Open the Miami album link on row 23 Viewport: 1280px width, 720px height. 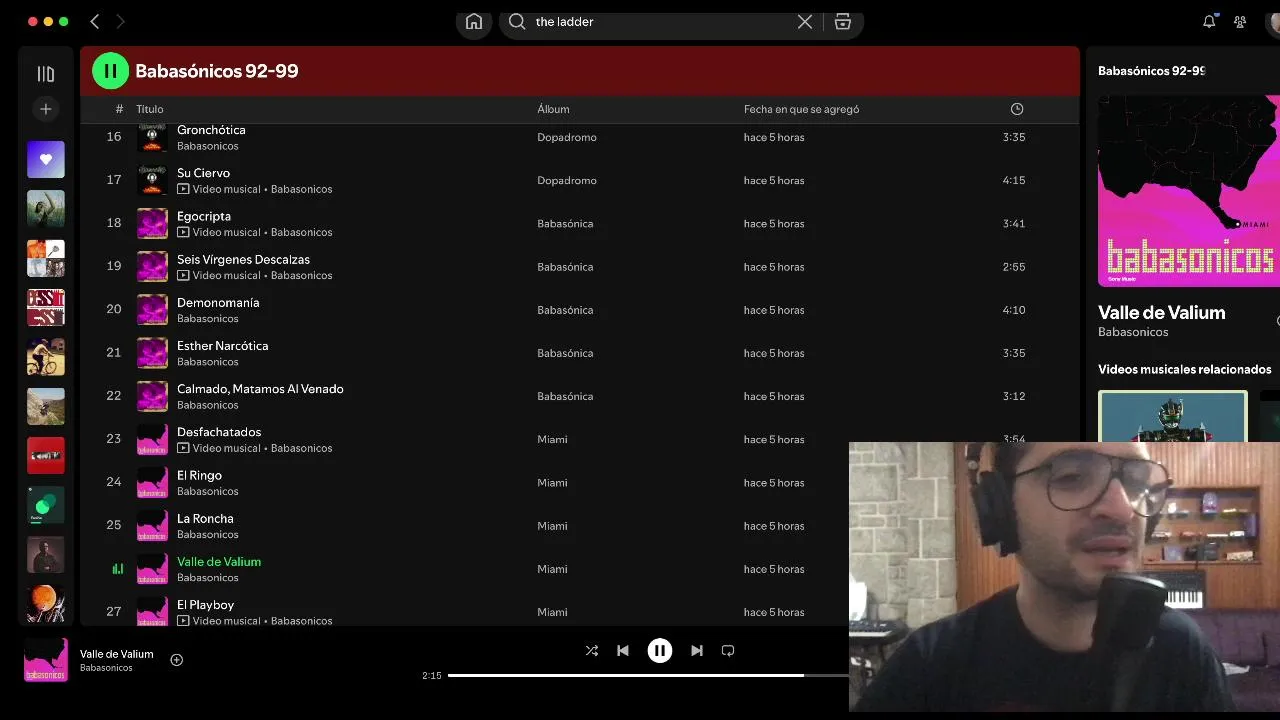coord(552,439)
